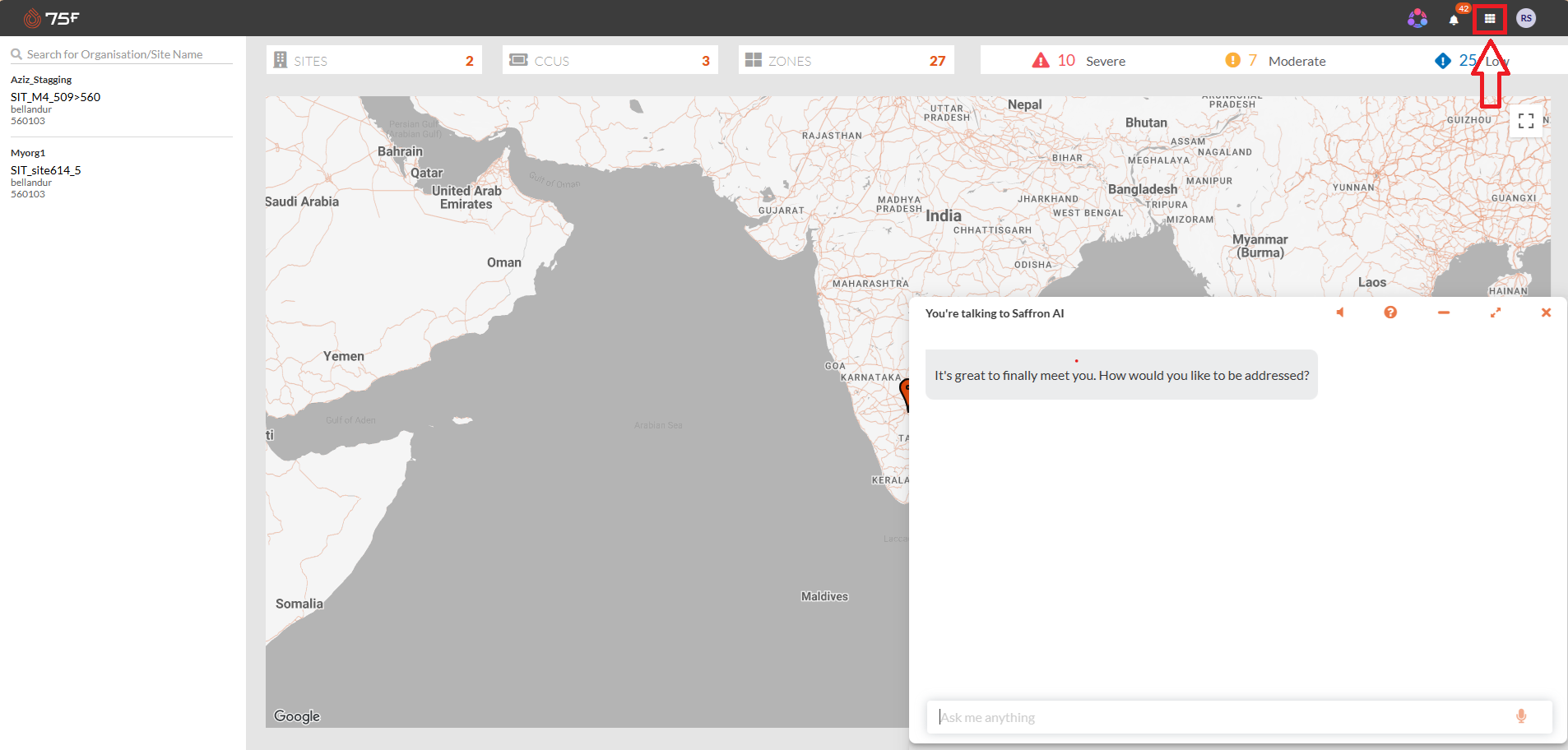Mute the Saffron AI chat sound
The height and width of the screenshot is (750, 1568).
(1340, 312)
